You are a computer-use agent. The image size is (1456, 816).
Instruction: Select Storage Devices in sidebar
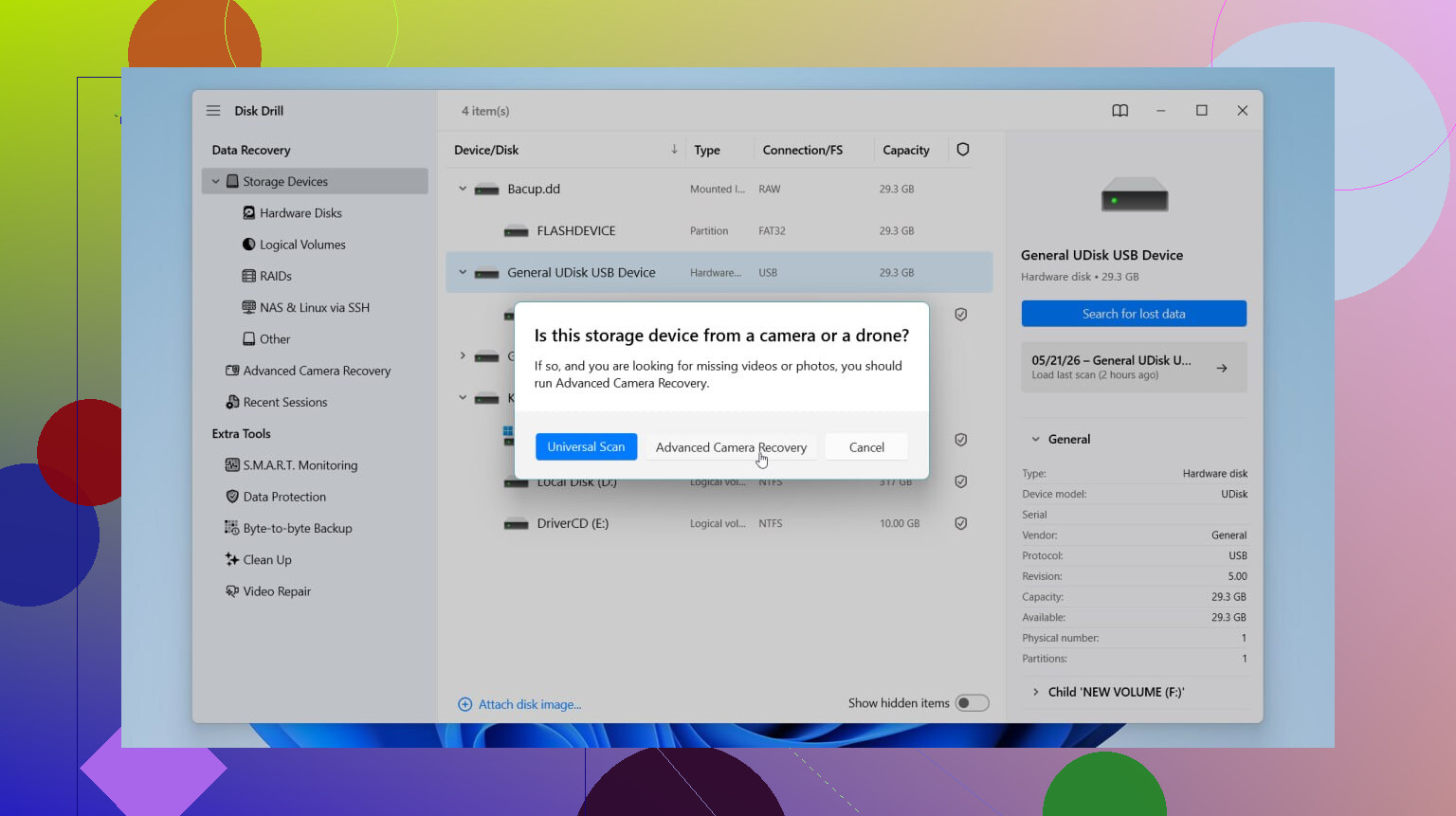click(x=315, y=181)
